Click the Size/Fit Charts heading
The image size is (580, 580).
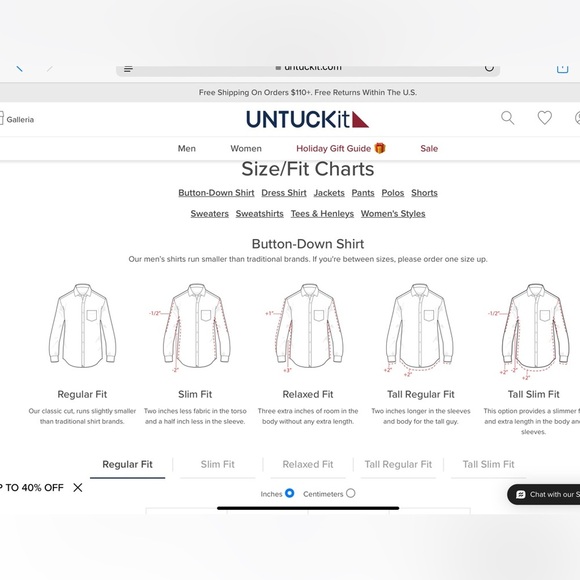point(307,169)
